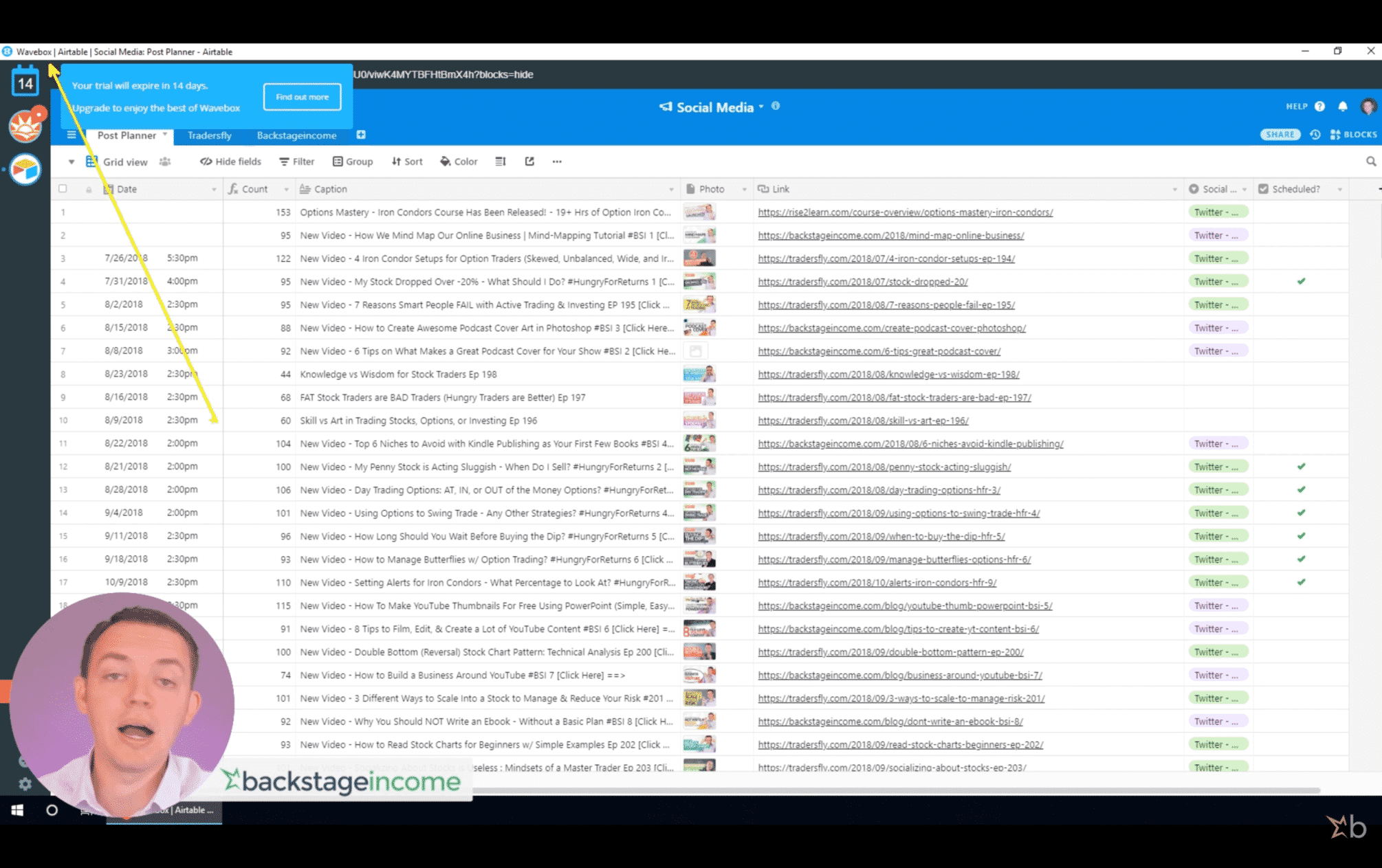Click the share view export icon
Image resolution: width=1382 pixels, height=868 pixels.
tap(529, 162)
